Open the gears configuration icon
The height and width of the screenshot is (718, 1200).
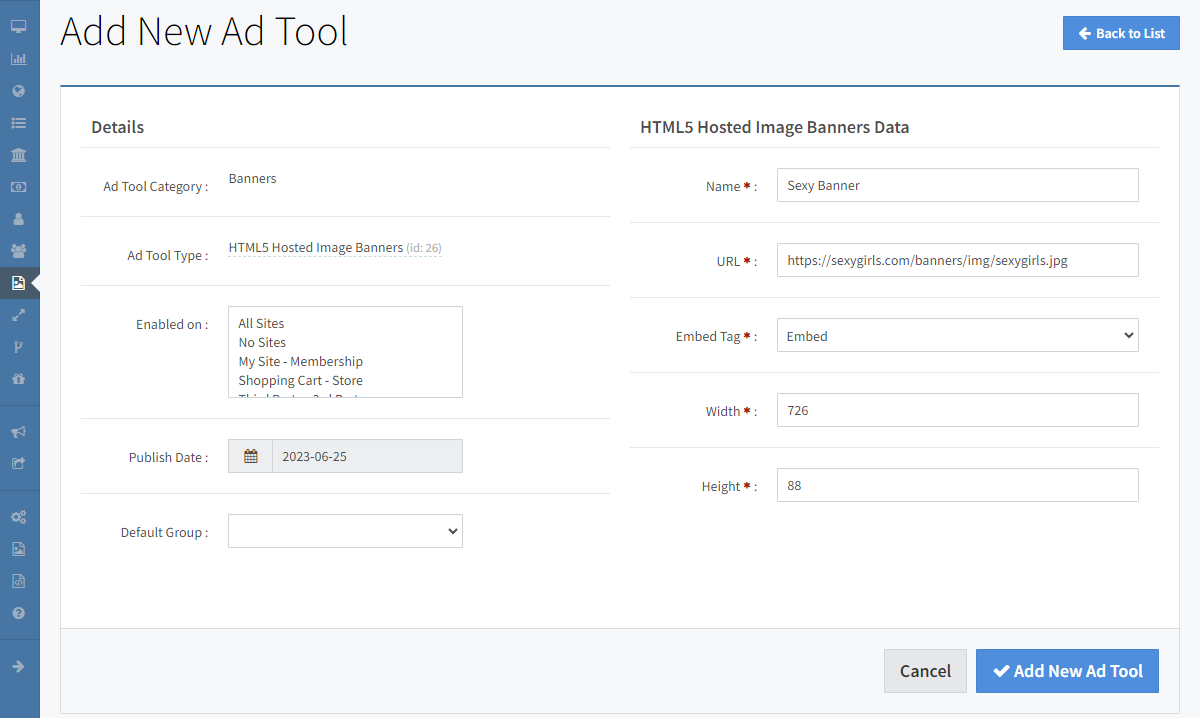click(18, 517)
